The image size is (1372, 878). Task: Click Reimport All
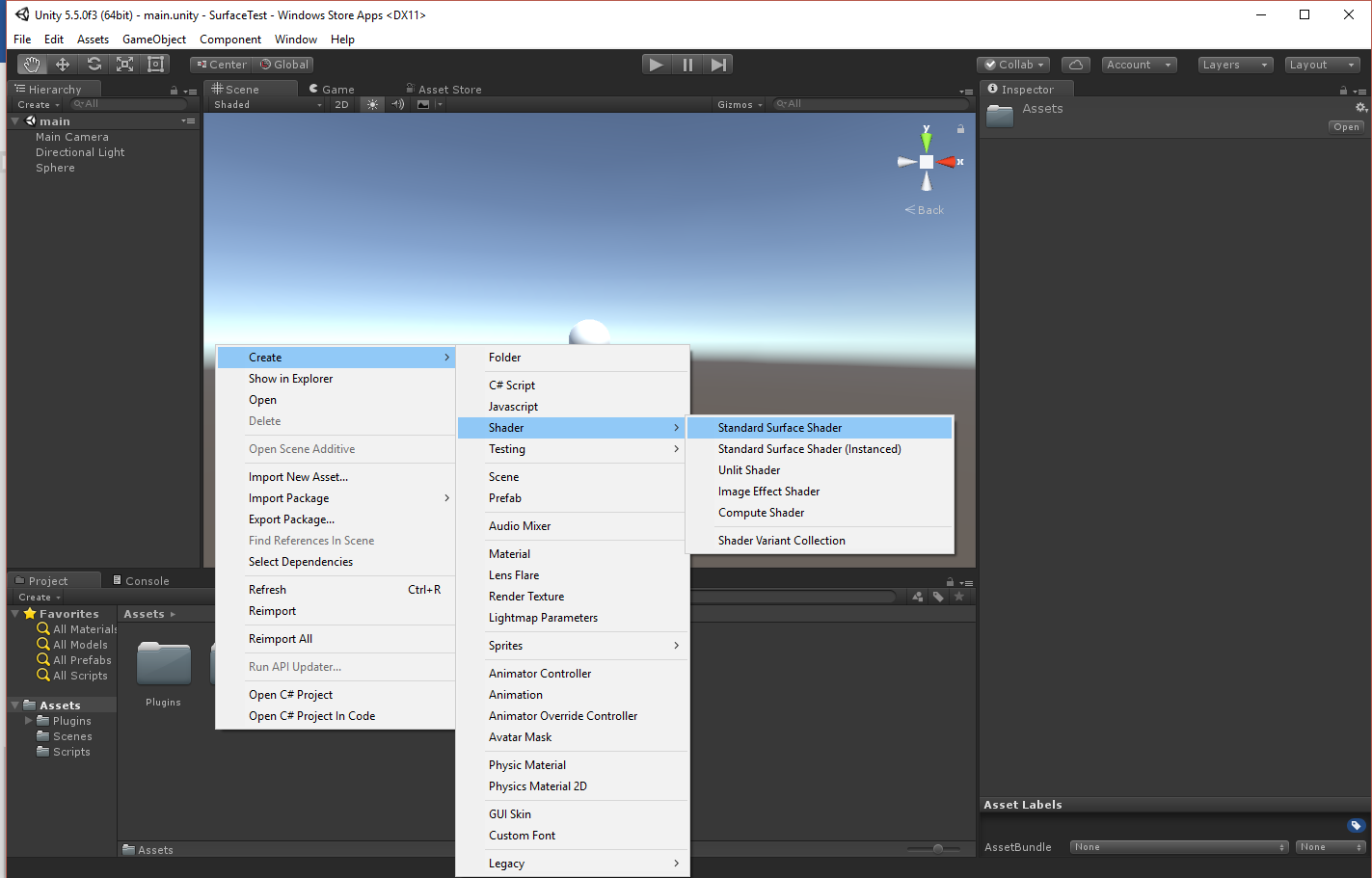[x=336, y=639]
